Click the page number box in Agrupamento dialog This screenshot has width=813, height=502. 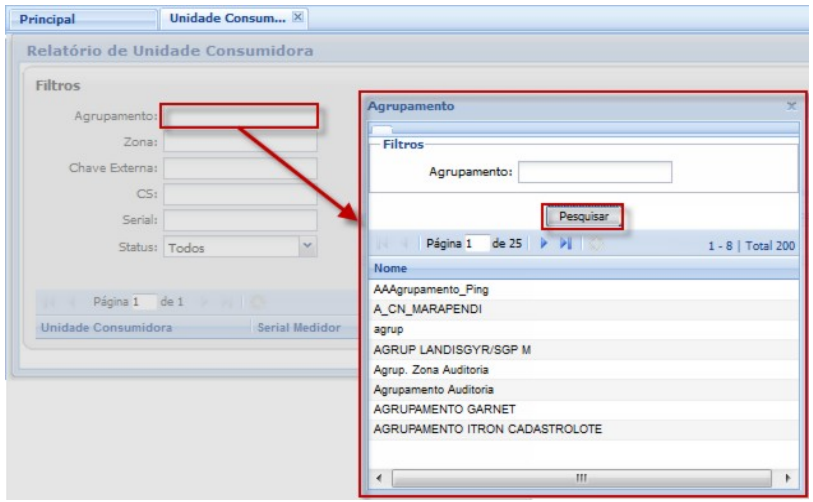point(475,244)
